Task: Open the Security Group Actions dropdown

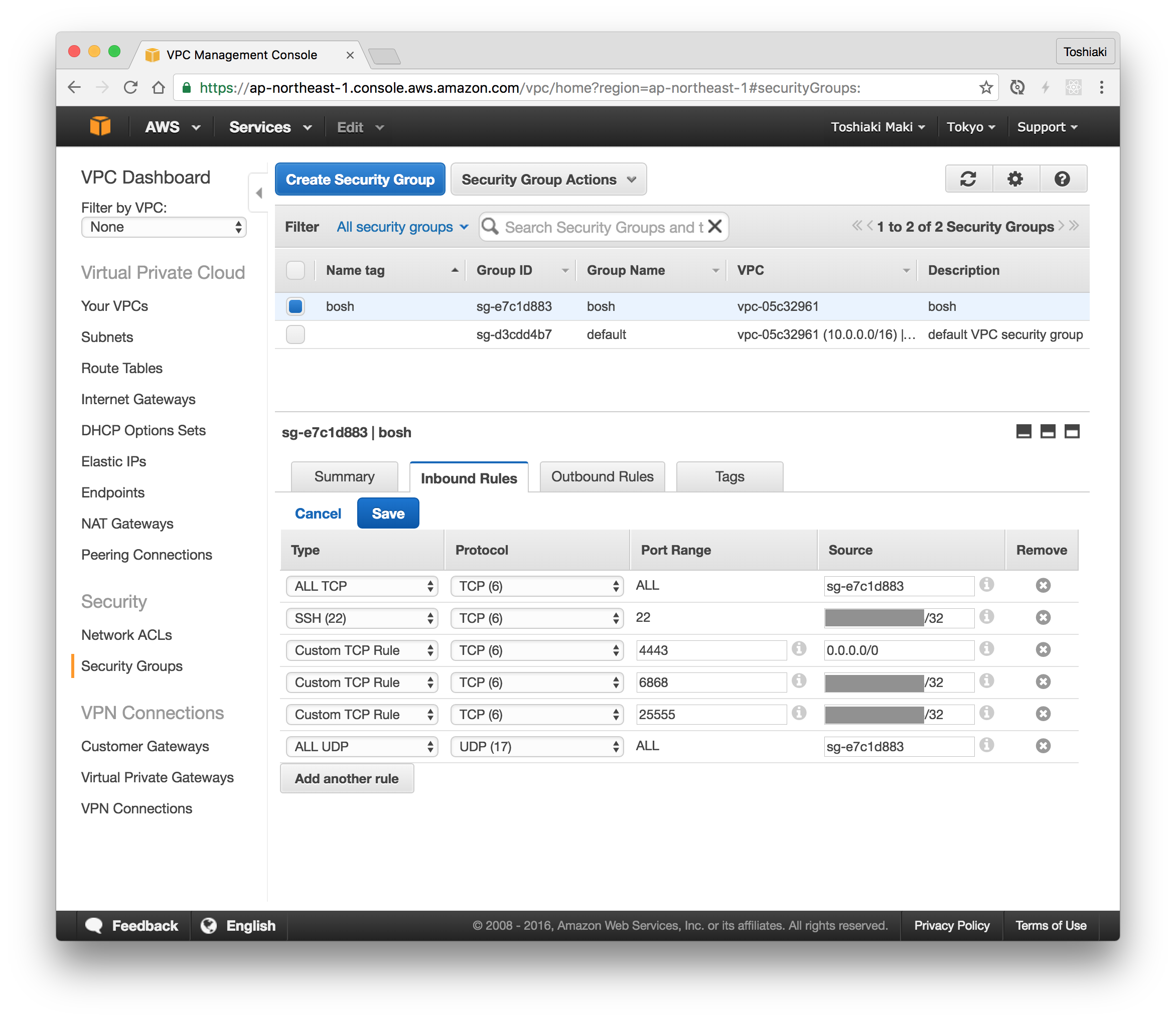Action: pos(548,180)
